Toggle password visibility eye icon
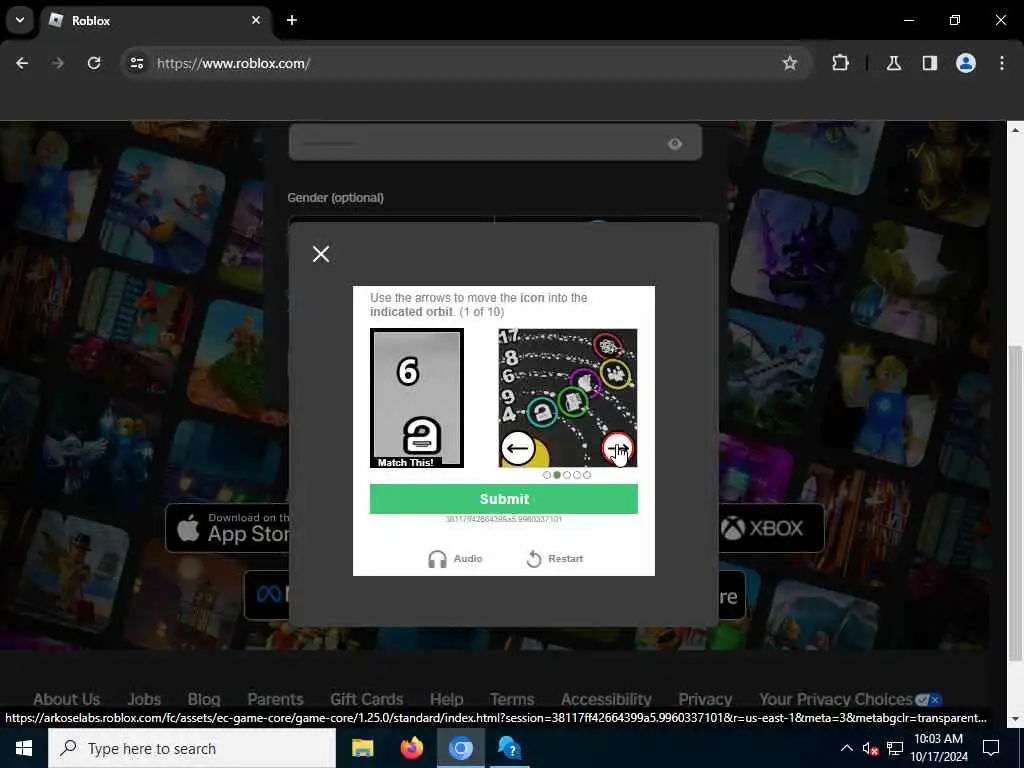The image size is (1024, 768). (x=675, y=144)
